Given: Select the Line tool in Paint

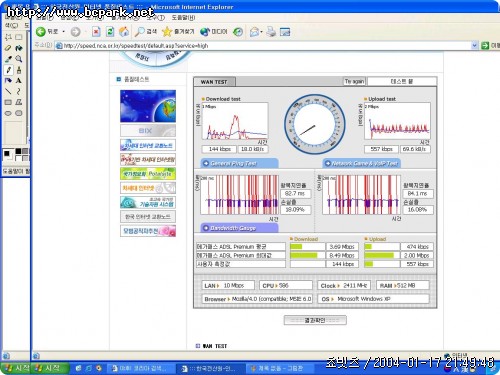Looking at the screenshot, I should (x=8, y=91).
